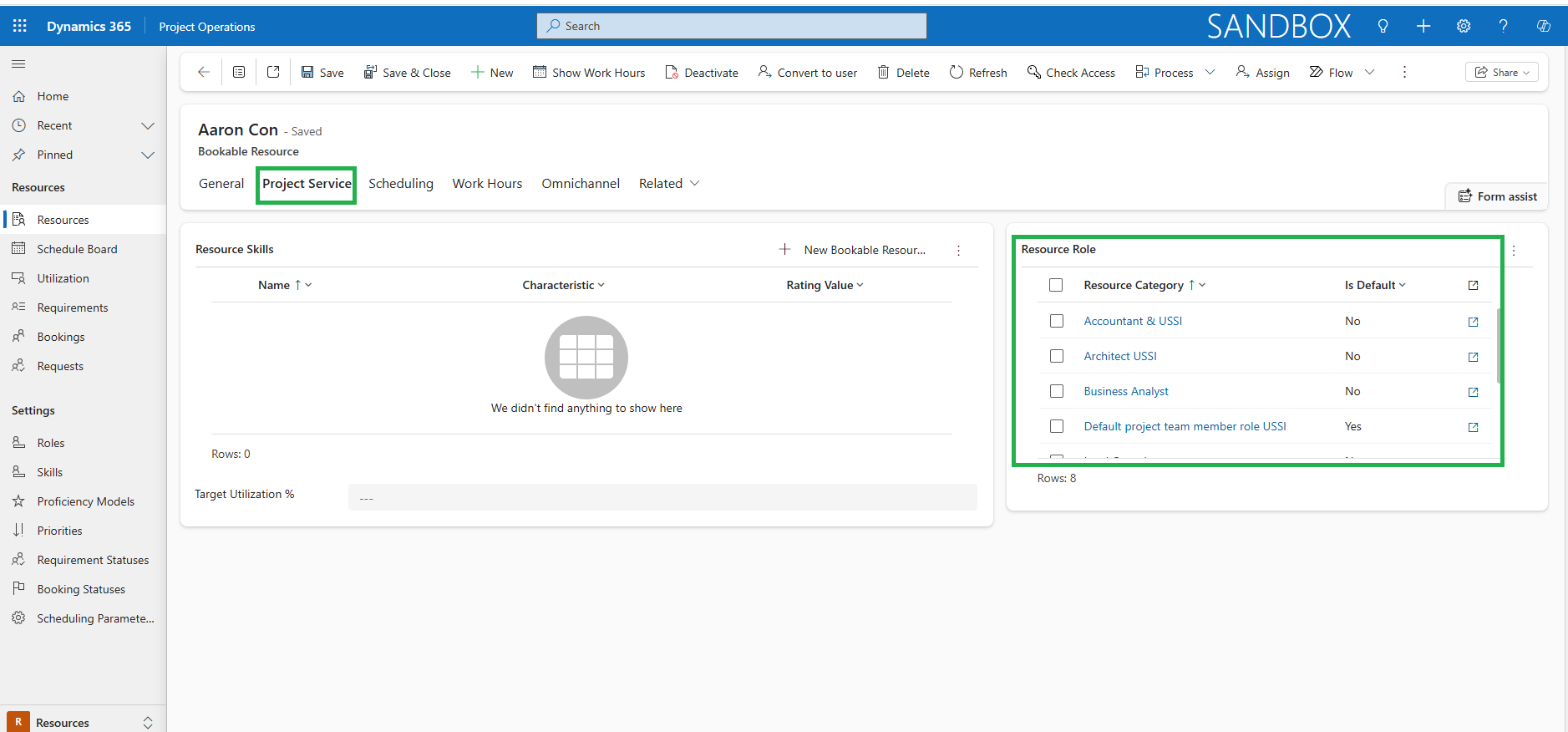This screenshot has width=1568, height=732.
Task: Click the quick create plus icon
Action: [1423, 26]
